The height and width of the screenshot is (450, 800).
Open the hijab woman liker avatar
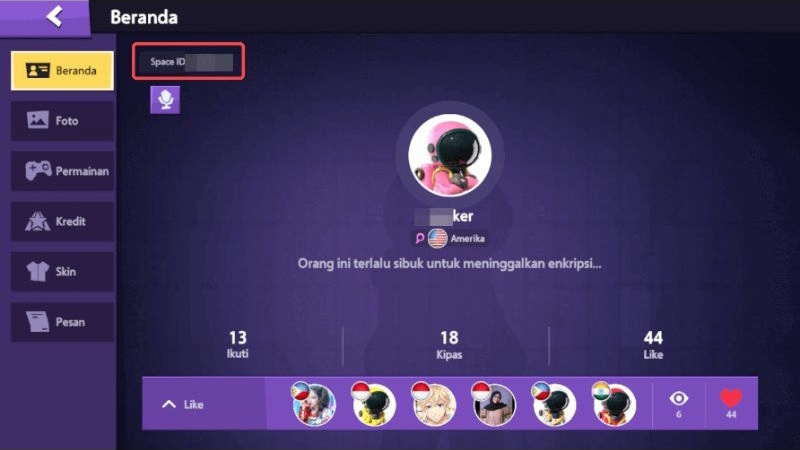494,405
